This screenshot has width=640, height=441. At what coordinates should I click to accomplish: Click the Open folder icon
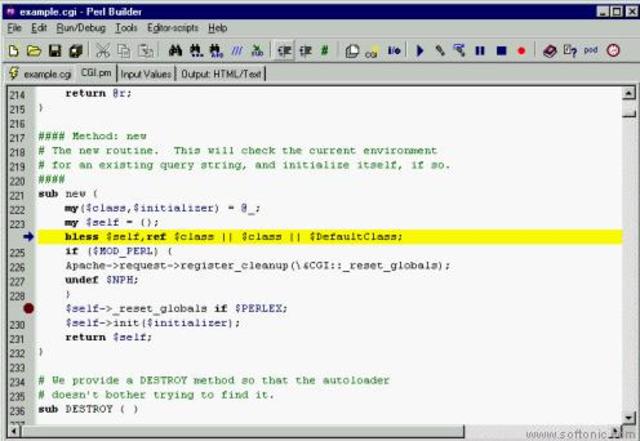[x=34, y=51]
